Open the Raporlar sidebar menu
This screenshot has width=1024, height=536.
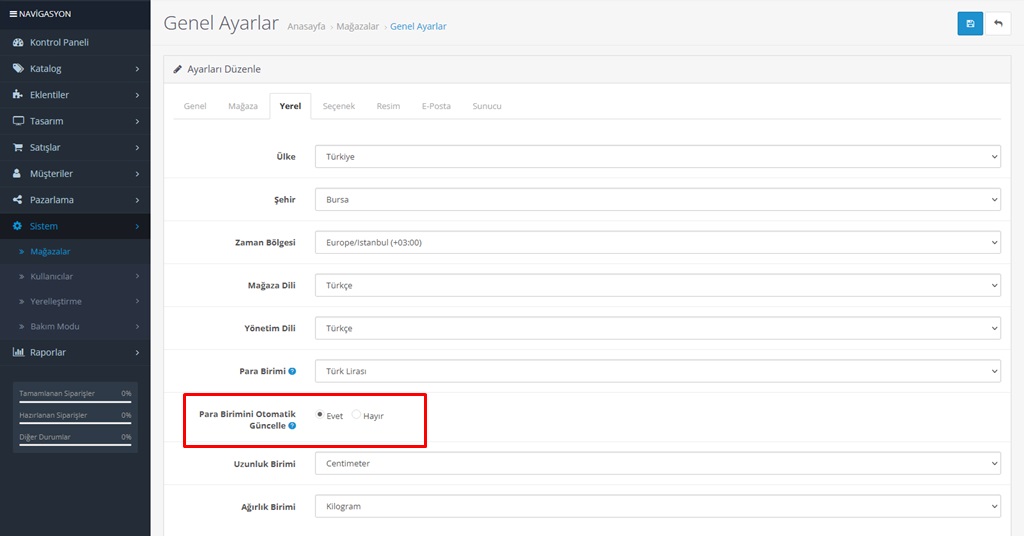[75, 352]
